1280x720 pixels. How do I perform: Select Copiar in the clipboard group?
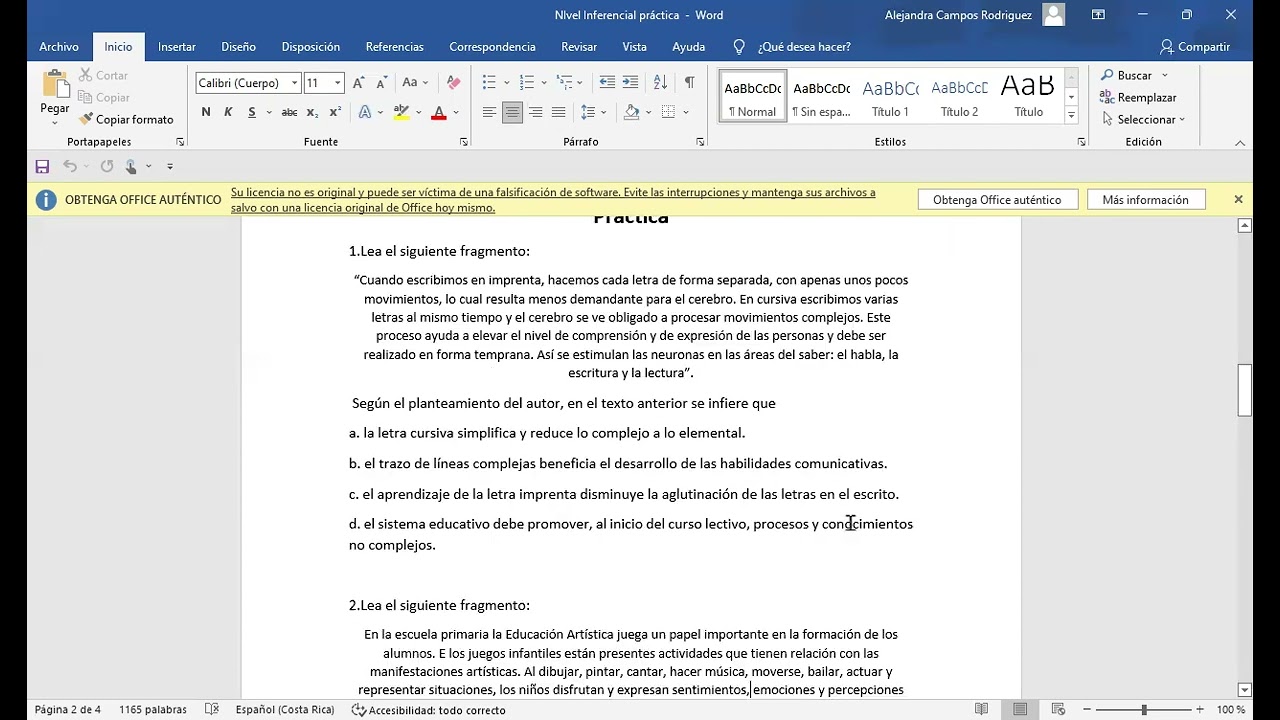click(104, 97)
